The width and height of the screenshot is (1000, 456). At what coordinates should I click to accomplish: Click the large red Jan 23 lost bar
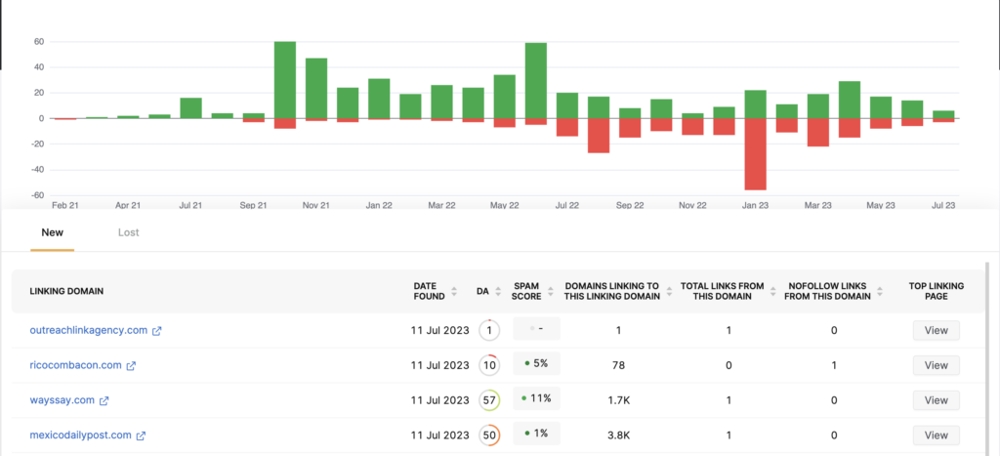(755, 154)
